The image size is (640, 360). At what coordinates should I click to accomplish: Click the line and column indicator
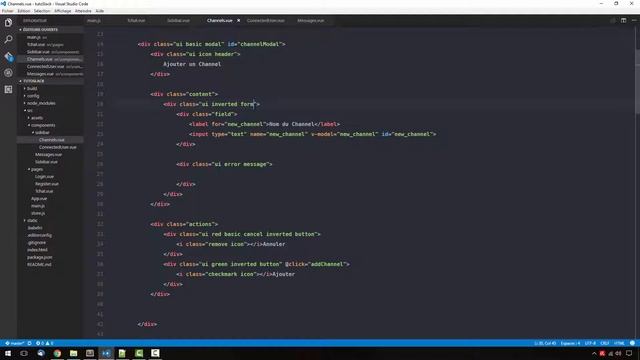click(545, 343)
